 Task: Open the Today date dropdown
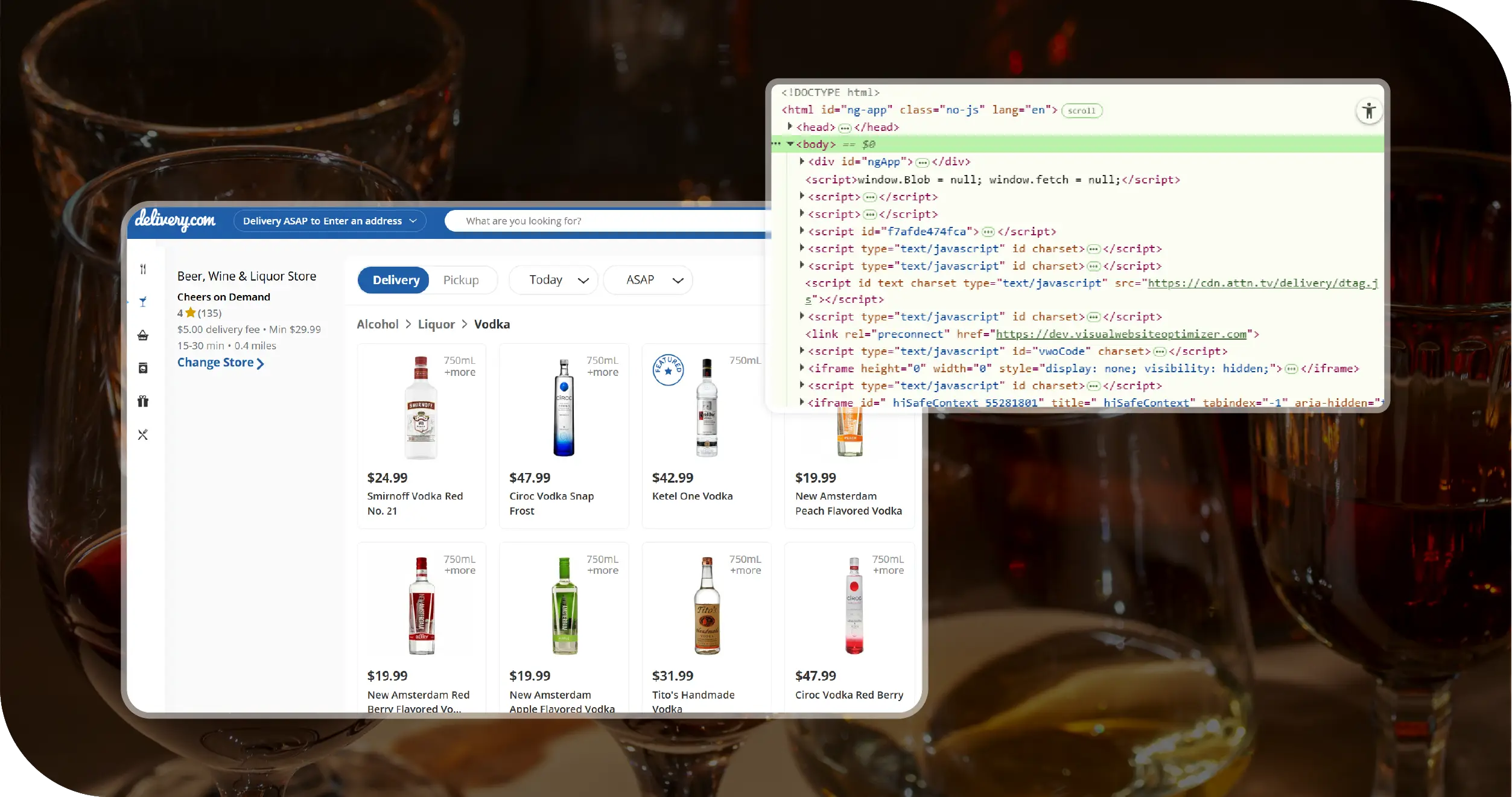(554, 280)
